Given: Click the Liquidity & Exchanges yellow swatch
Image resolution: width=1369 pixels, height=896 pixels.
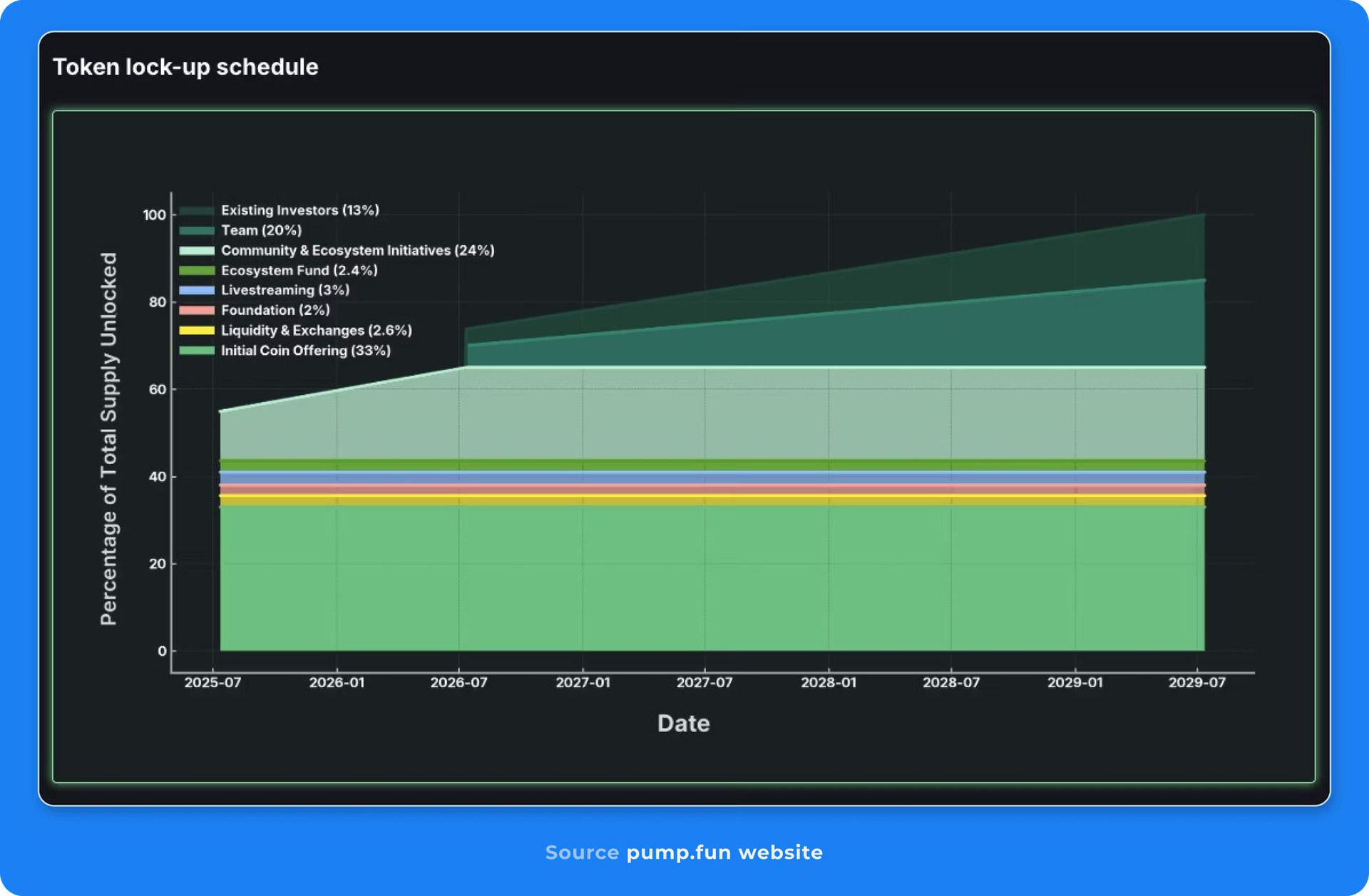Looking at the screenshot, I should 196,330.
